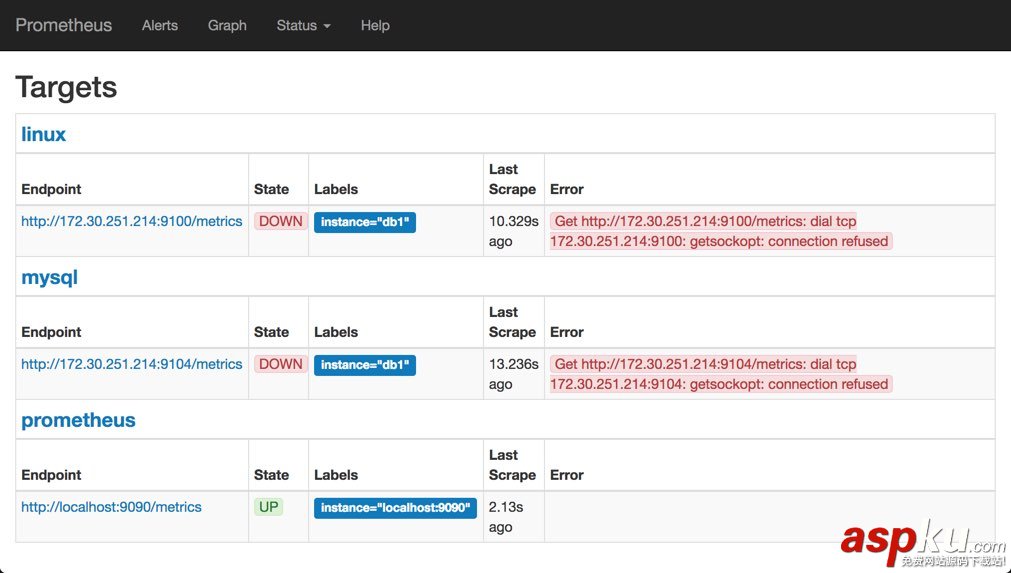Click the Labels column header in prometheus table

tap(336, 475)
